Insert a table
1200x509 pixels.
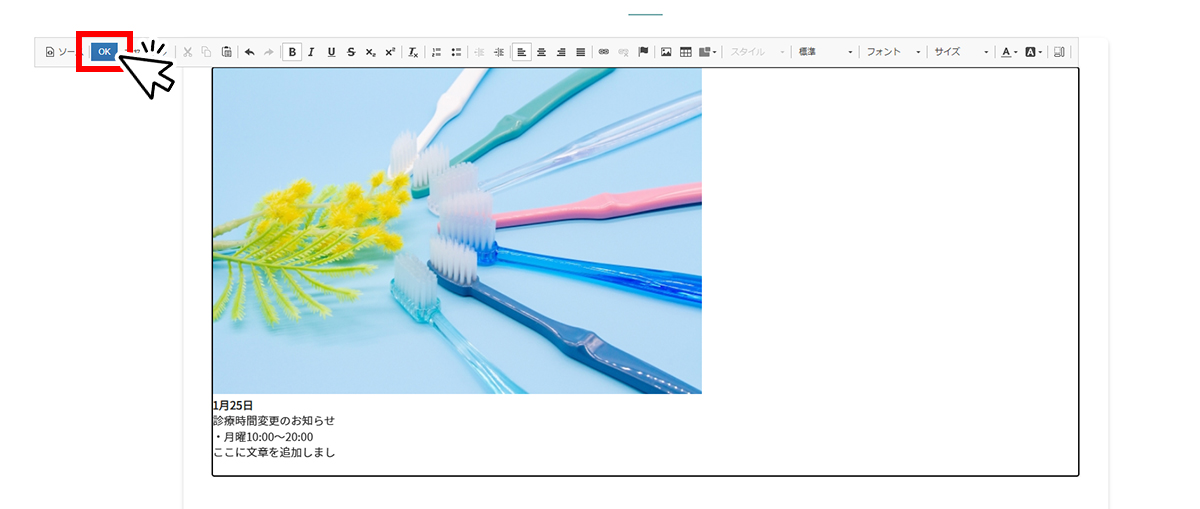(x=686, y=52)
